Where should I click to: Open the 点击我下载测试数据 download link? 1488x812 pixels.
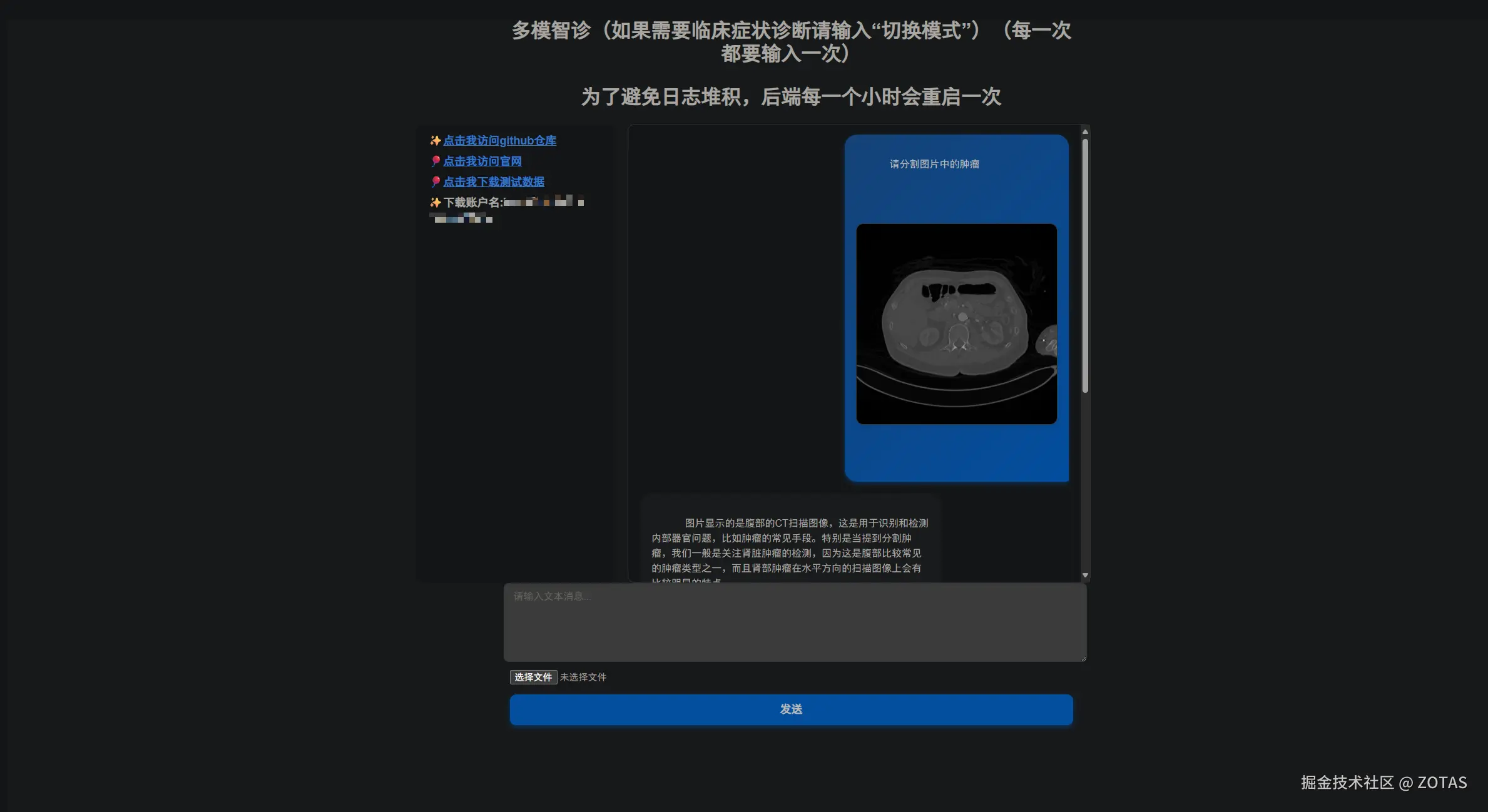(x=494, y=181)
